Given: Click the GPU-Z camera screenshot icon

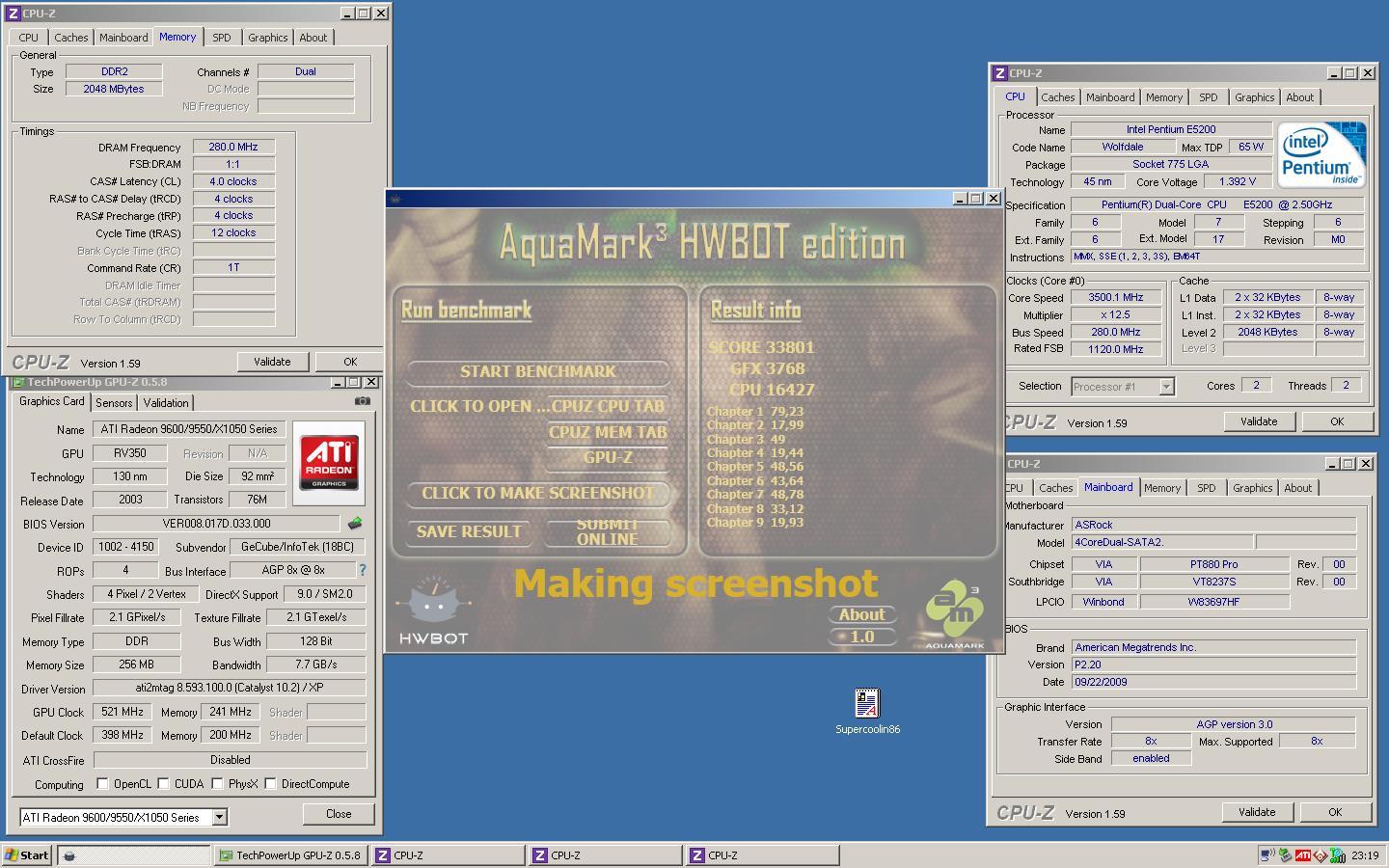Looking at the screenshot, I should 362,401.
